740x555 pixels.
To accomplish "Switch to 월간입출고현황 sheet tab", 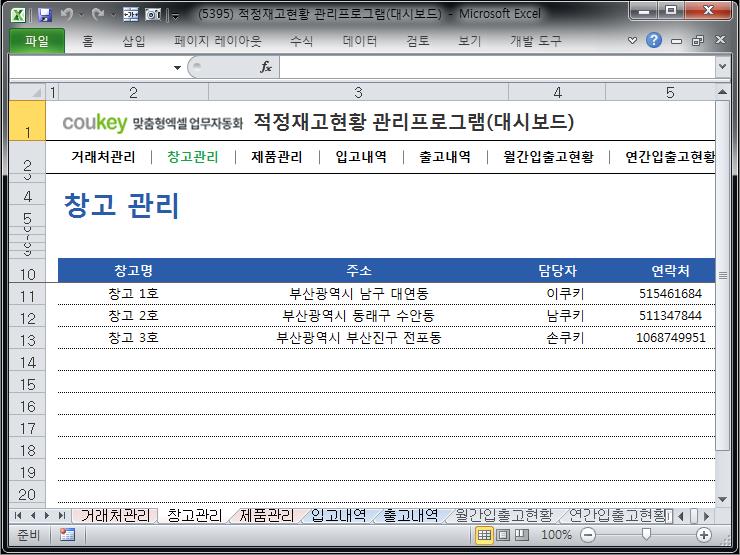I will coord(504,516).
